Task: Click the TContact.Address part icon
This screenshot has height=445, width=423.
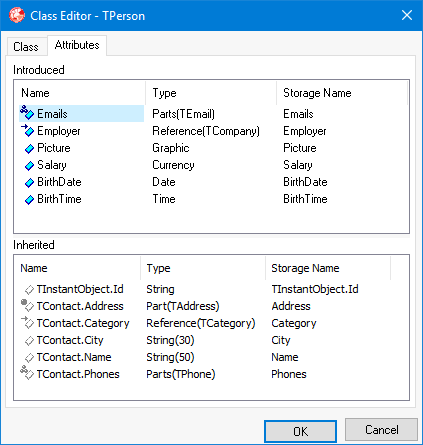Action: pos(27,305)
